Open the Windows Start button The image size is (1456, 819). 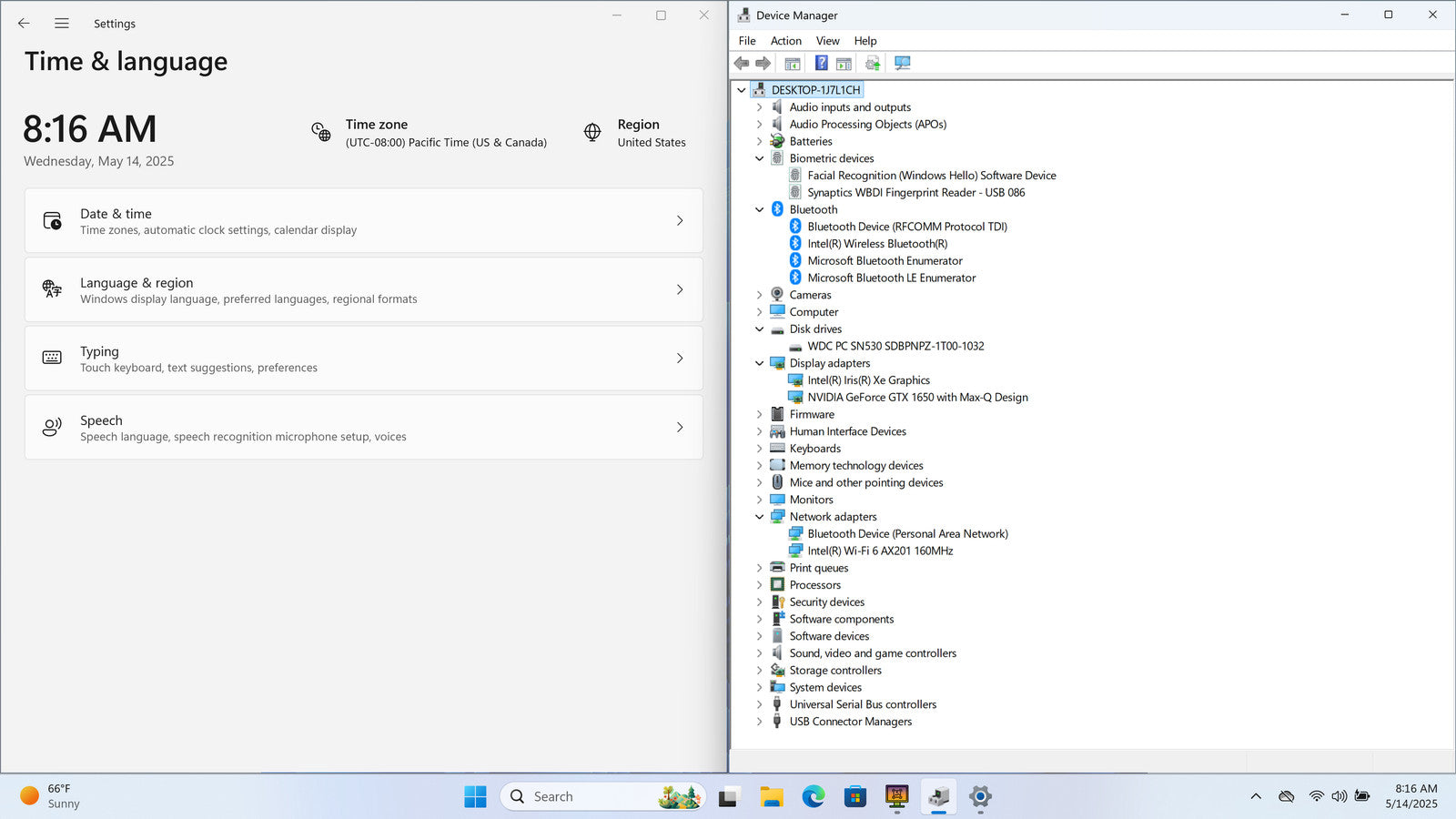pyautogui.click(x=475, y=796)
